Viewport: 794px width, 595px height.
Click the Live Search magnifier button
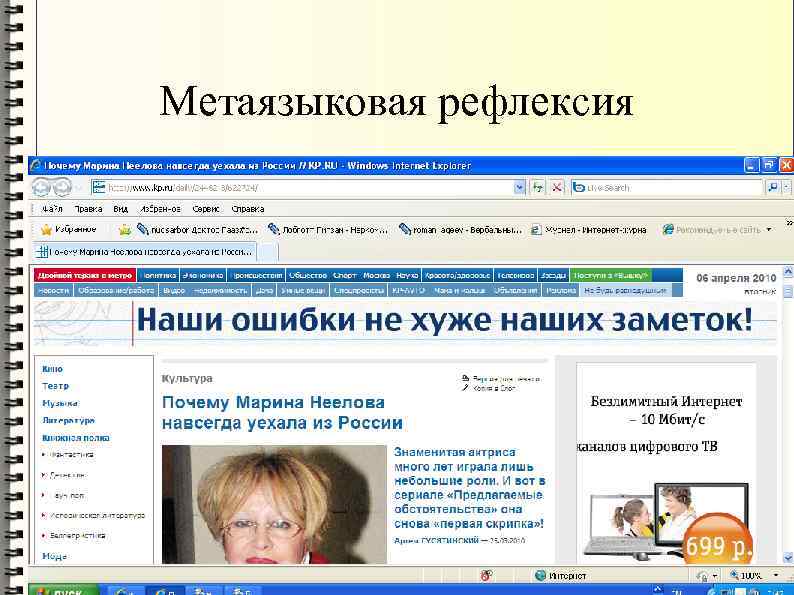772,187
